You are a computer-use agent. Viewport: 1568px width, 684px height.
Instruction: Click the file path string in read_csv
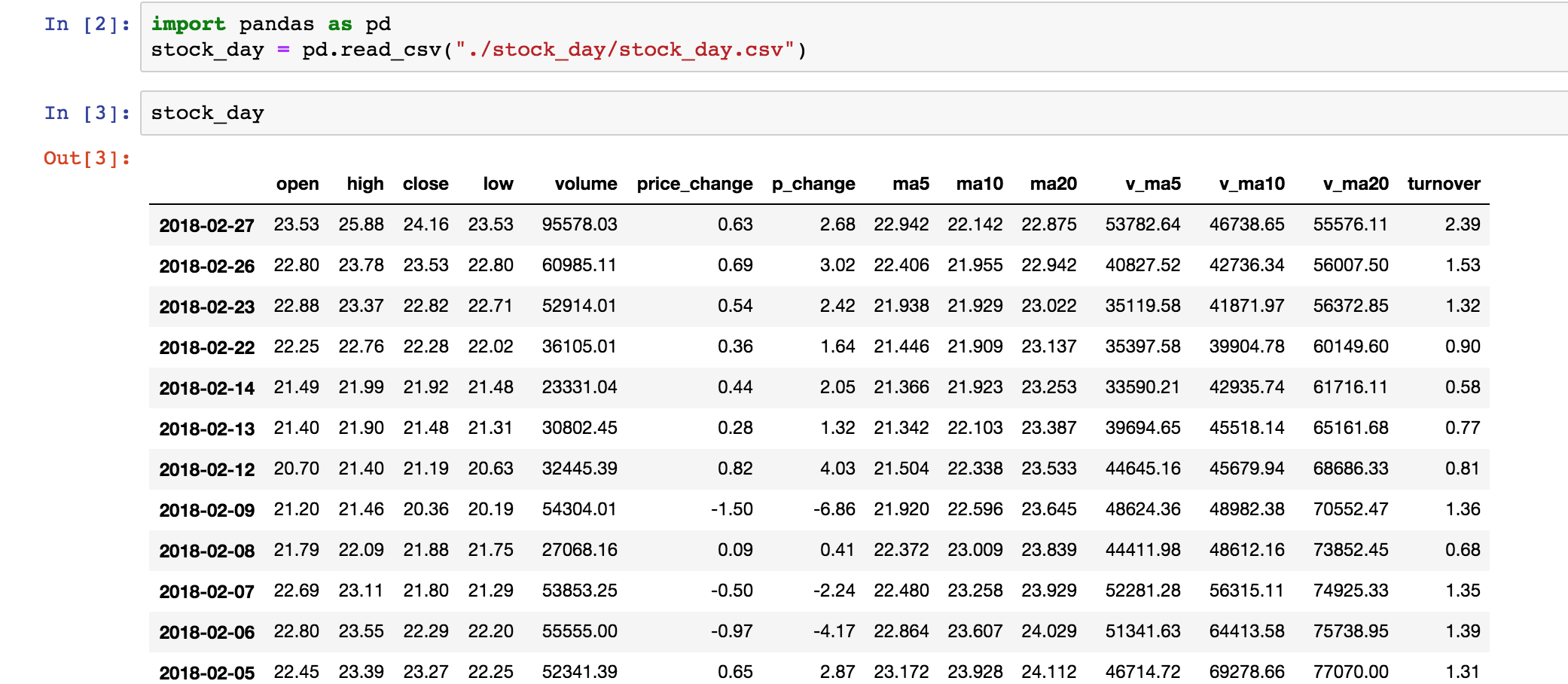(624, 50)
